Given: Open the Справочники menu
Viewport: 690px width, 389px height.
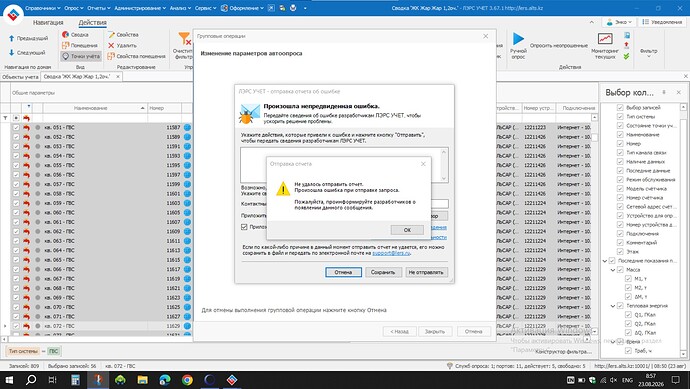Looking at the screenshot, I should tap(43, 8).
